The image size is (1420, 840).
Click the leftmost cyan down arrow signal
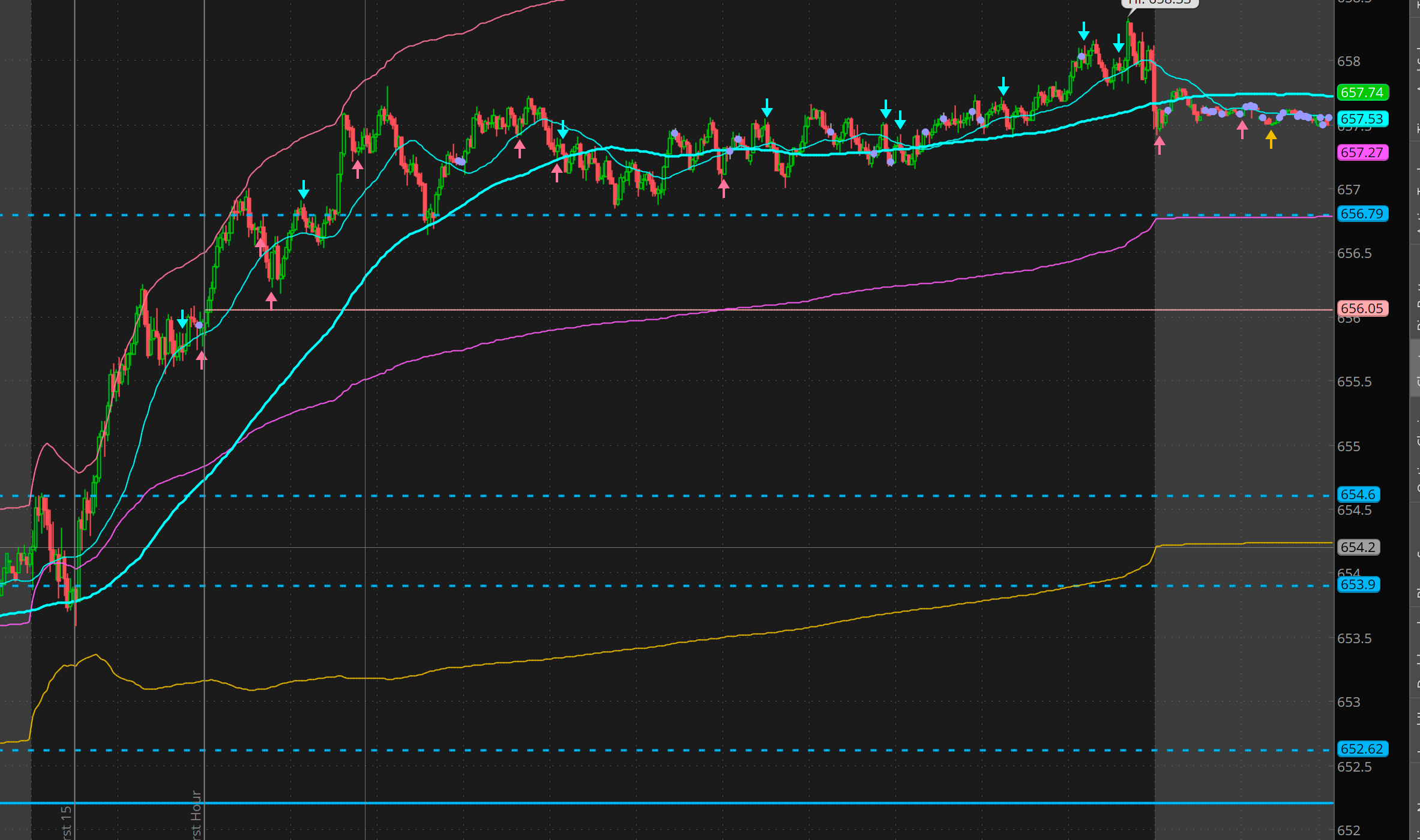coord(182,319)
